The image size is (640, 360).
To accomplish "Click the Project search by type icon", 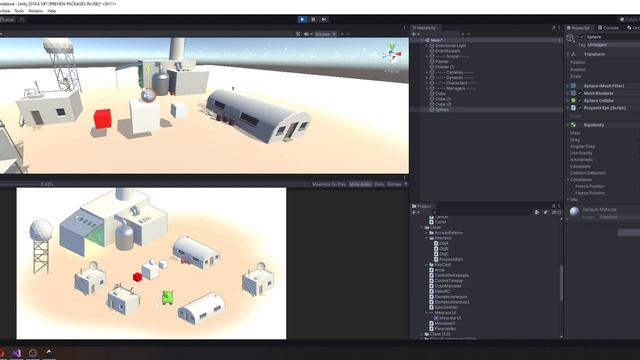I will pos(537,212).
